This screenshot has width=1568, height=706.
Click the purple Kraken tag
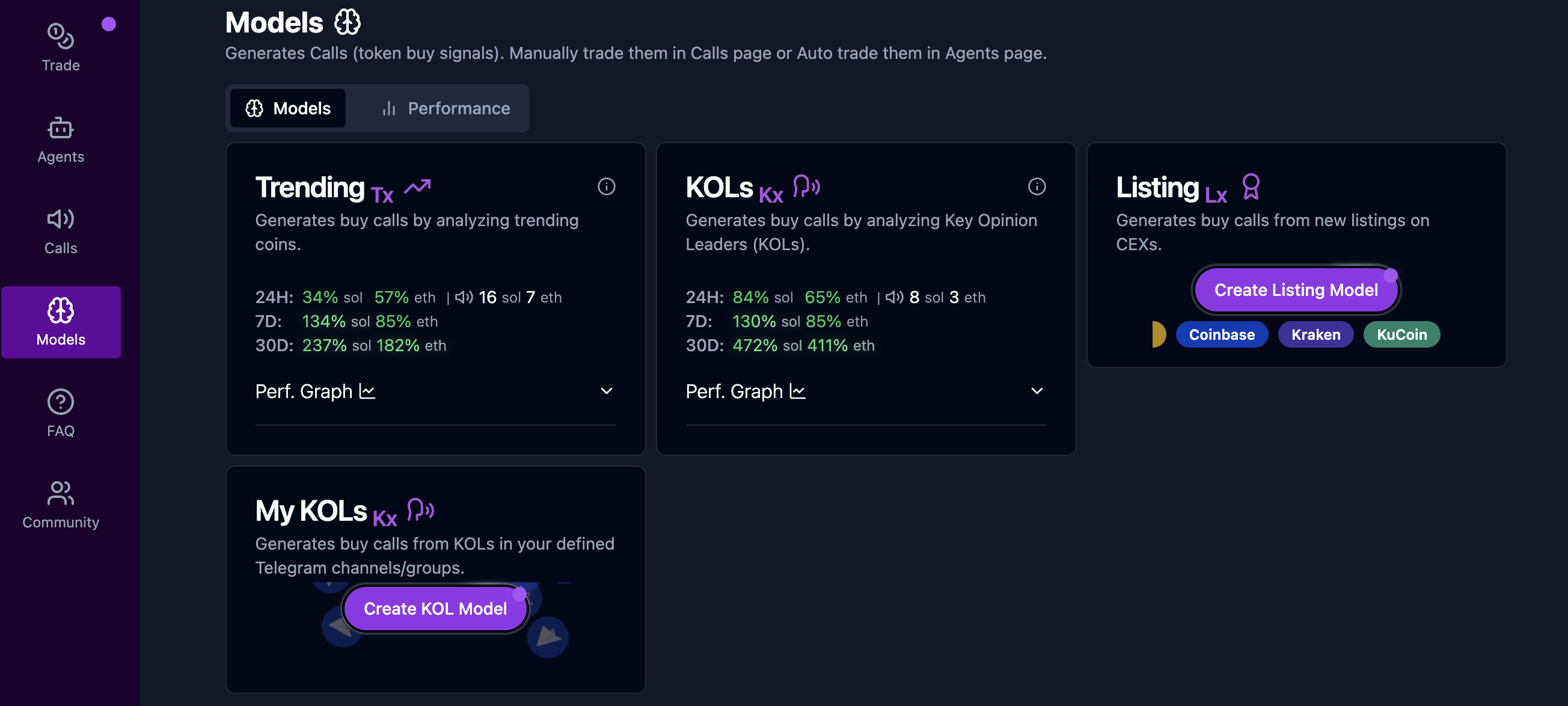[x=1315, y=334]
